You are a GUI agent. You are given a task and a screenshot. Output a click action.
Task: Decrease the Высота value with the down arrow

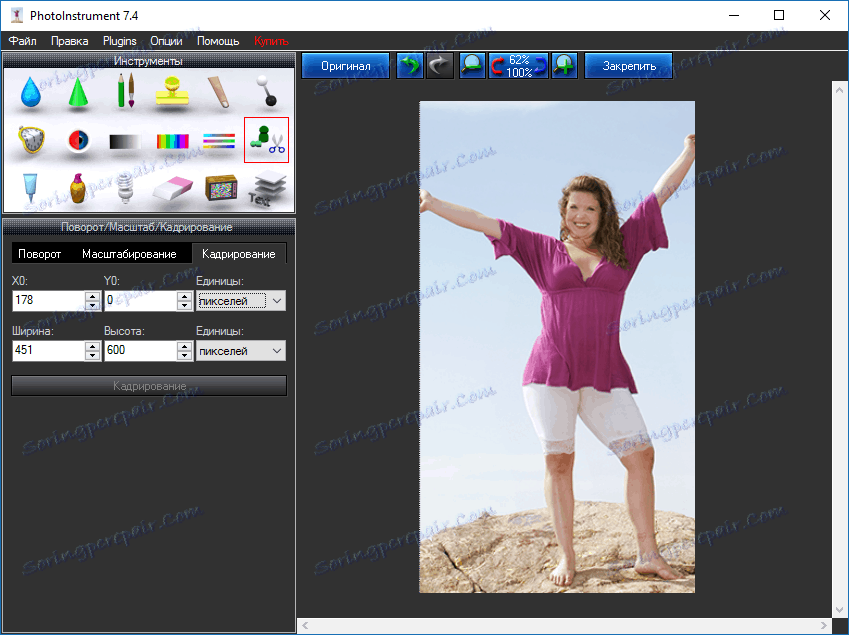tap(184, 355)
